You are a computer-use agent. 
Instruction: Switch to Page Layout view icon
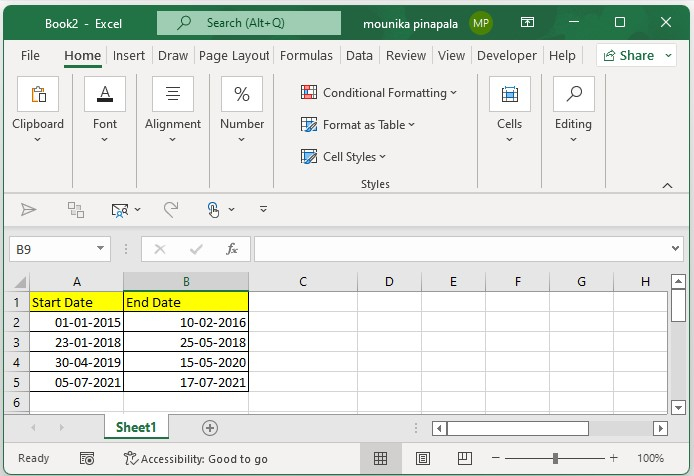coord(423,458)
